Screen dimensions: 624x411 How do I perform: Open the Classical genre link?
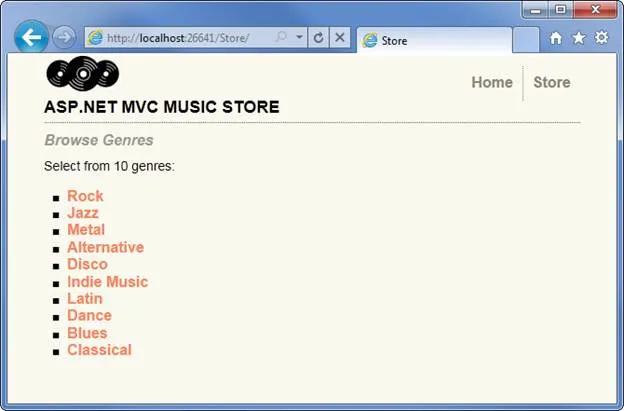point(99,350)
